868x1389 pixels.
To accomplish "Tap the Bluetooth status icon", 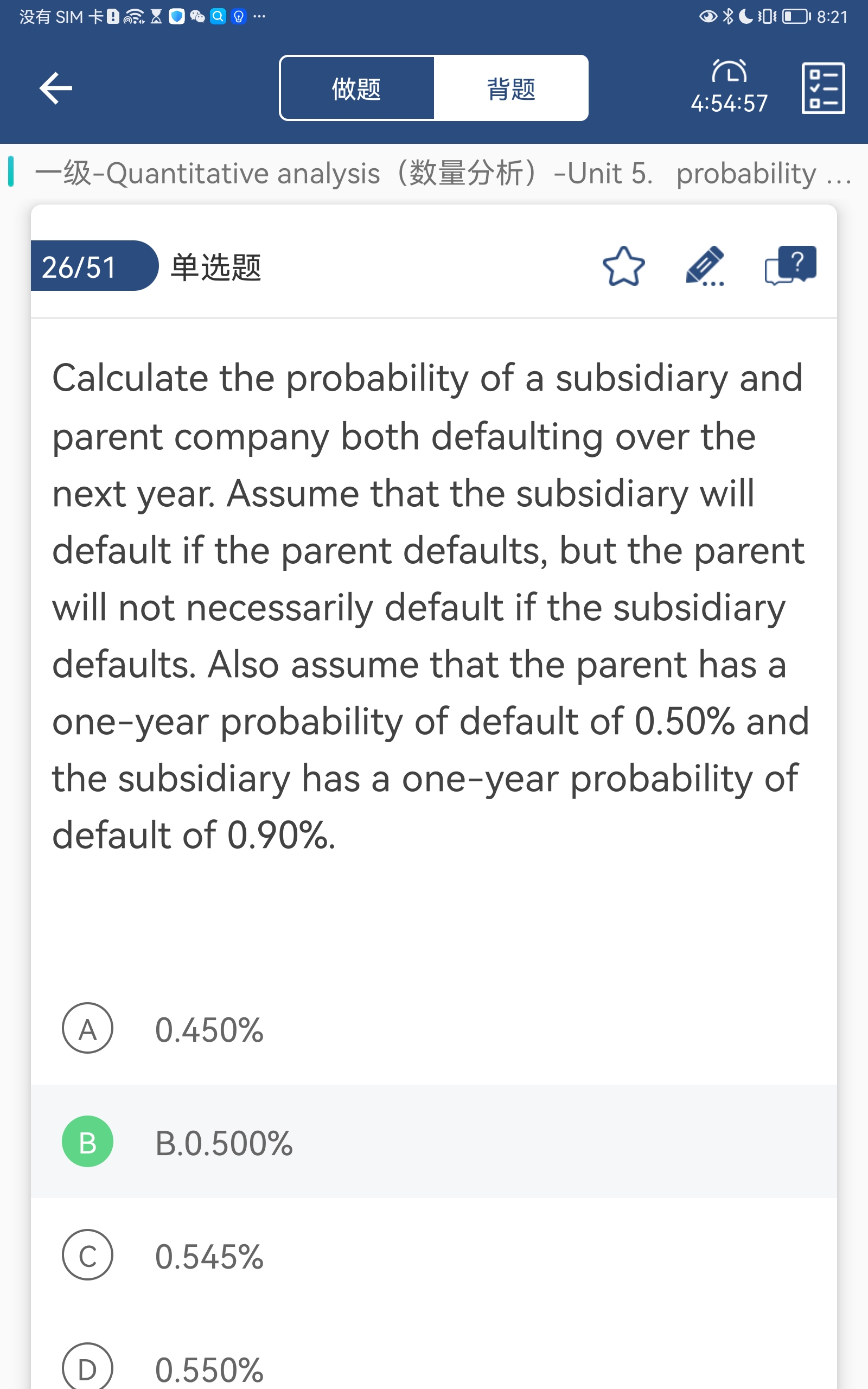I will (727, 16).
